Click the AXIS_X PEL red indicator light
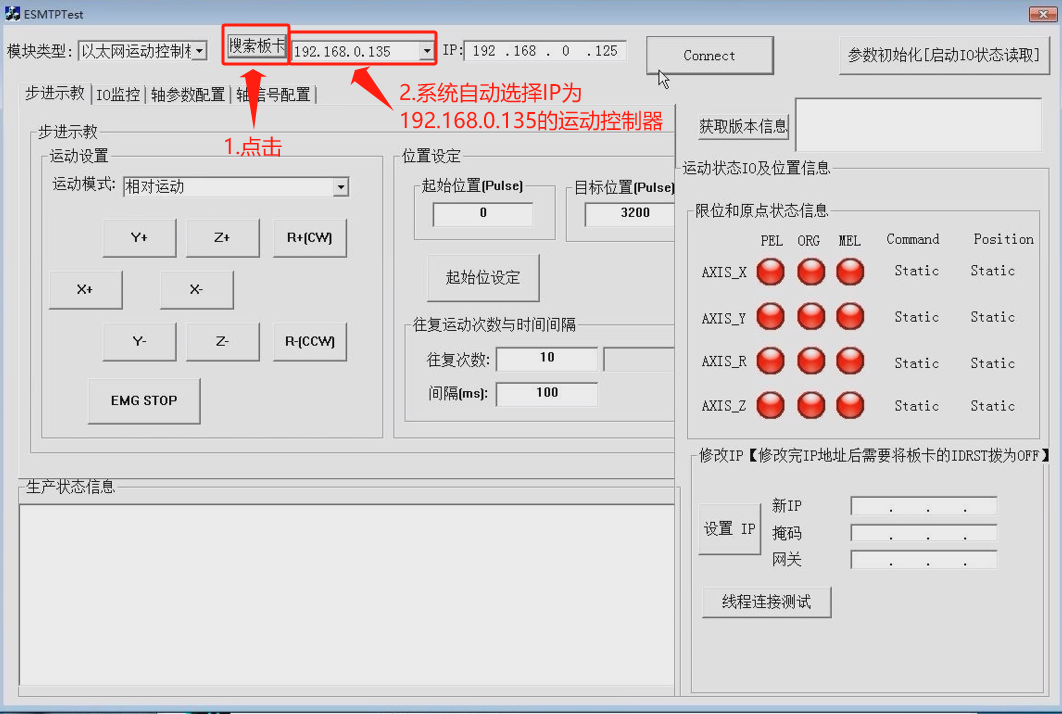The width and height of the screenshot is (1062, 714). (771, 271)
